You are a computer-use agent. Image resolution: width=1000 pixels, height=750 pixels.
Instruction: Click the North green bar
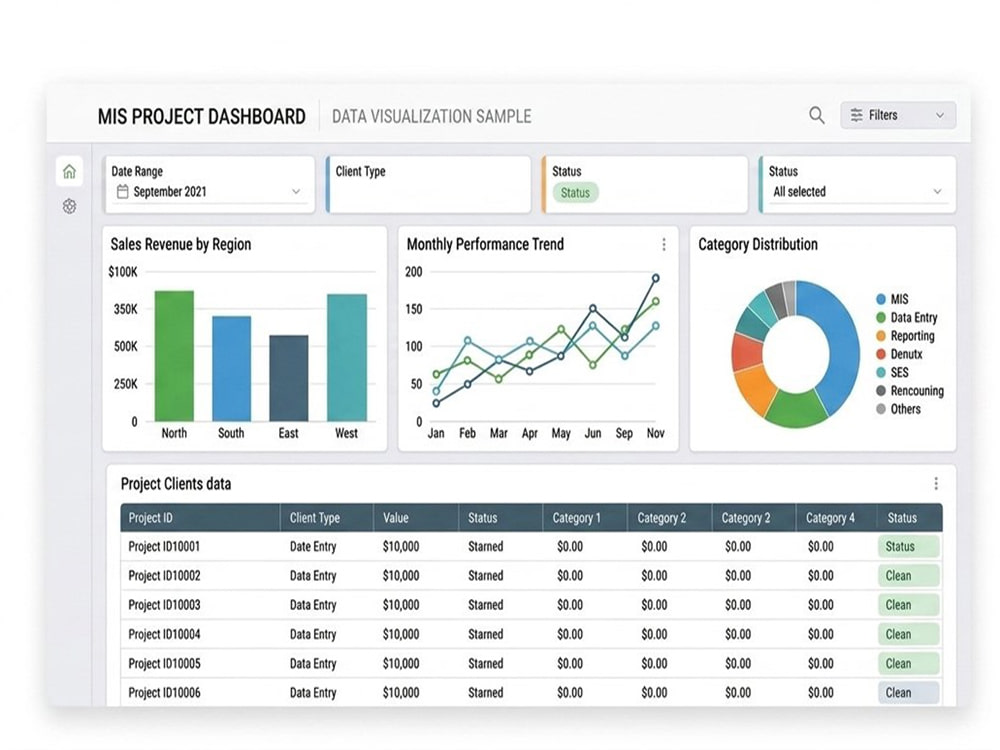click(x=174, y=356)
